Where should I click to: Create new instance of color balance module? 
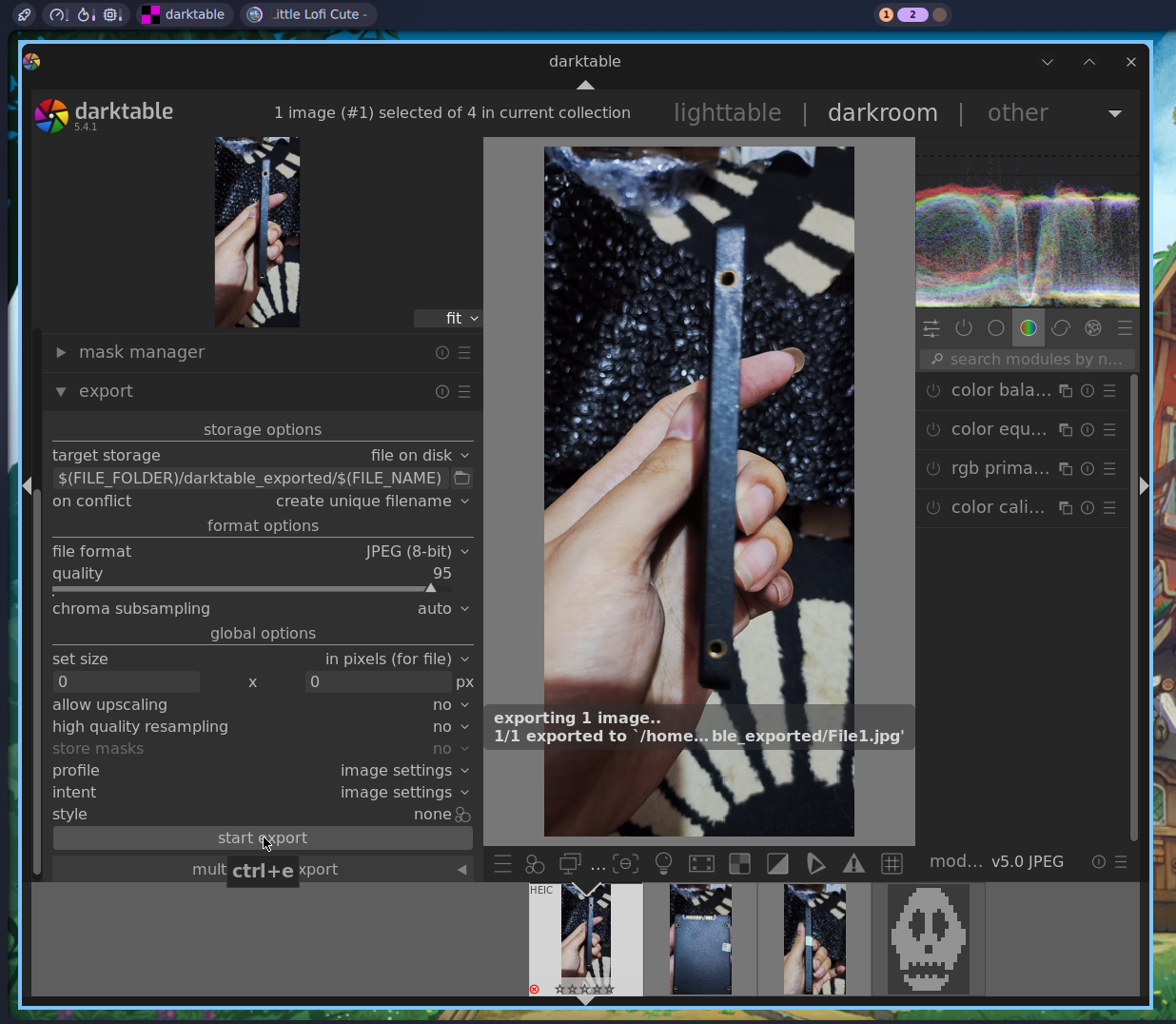[1066, 391]
